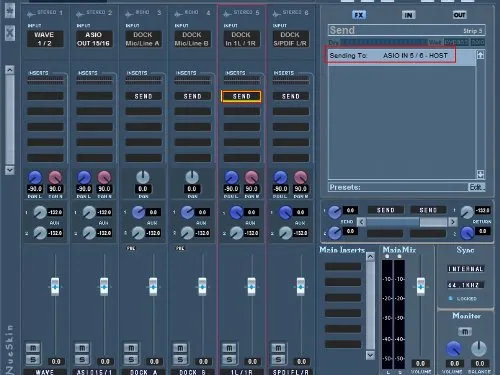The width and height of the screenshot is (500, 375).
Task: Select the SEND insert on DOCK Mic/Line B
Action: coord(192,96)
